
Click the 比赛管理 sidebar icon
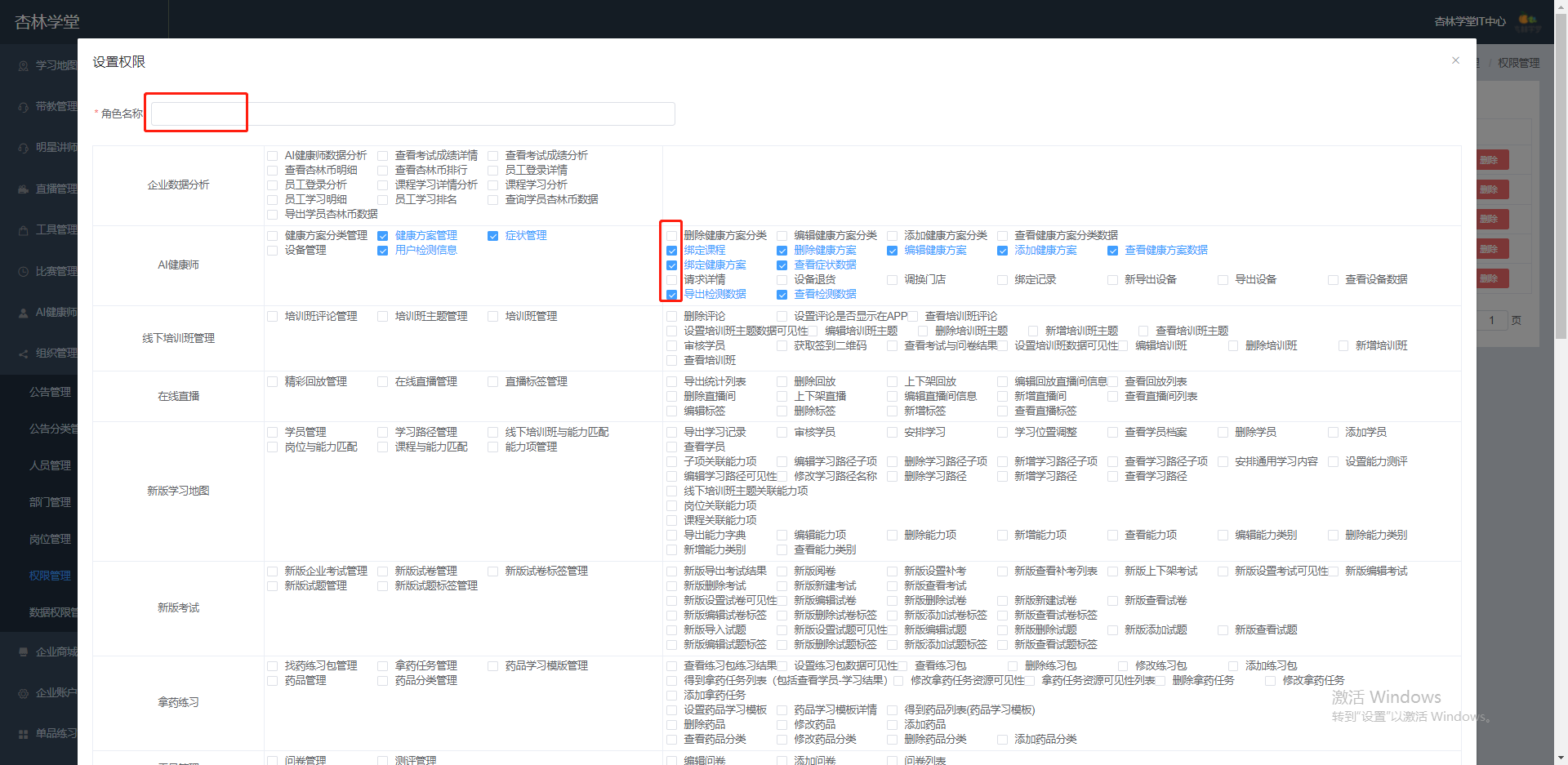point(23,271)
